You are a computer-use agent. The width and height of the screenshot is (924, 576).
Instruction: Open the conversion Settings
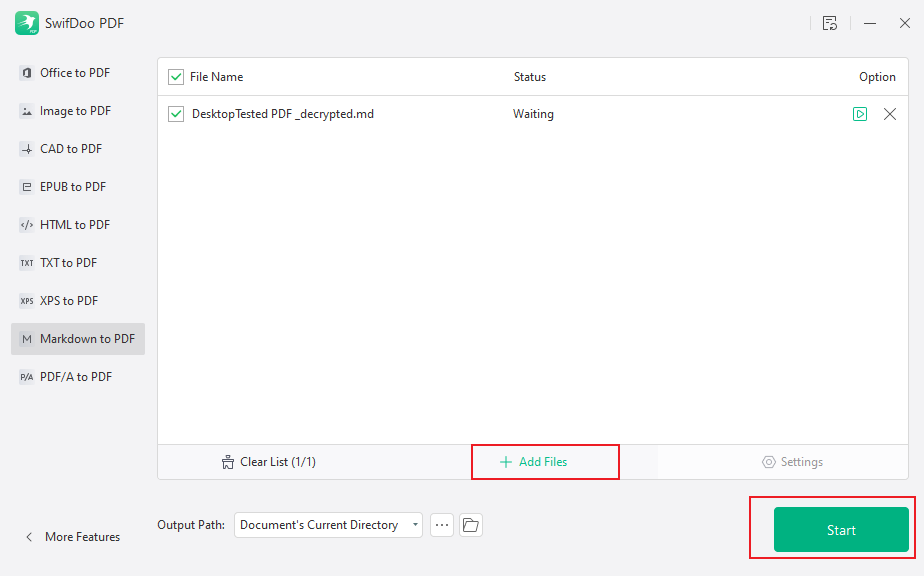click(793, 461)
